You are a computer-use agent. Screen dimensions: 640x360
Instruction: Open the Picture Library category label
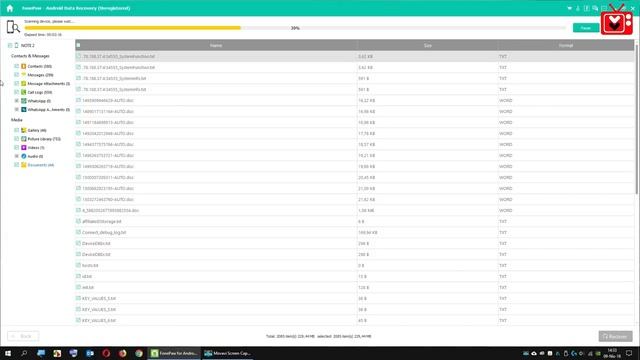coord(44,139)
